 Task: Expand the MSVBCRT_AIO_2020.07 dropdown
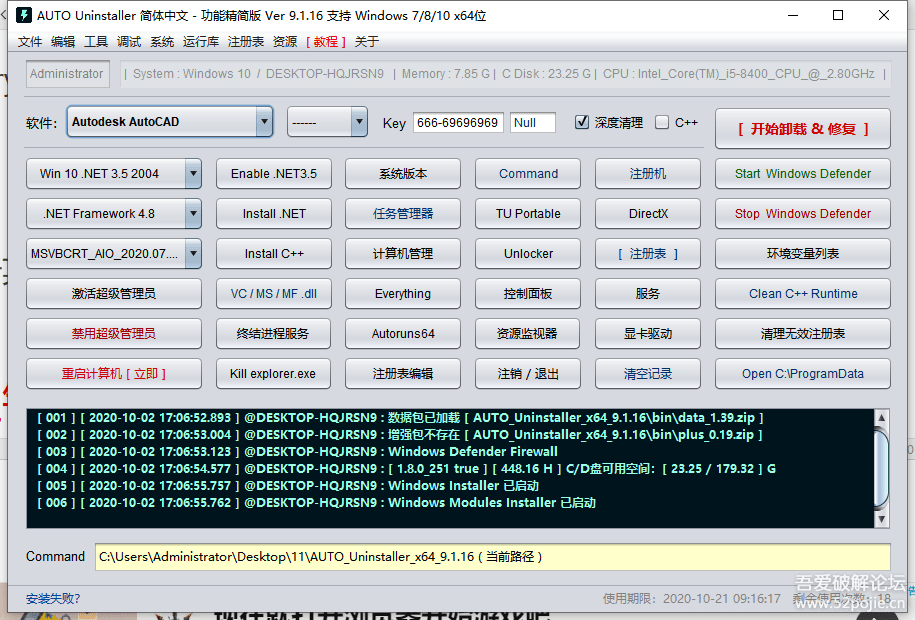coord(193,253)
